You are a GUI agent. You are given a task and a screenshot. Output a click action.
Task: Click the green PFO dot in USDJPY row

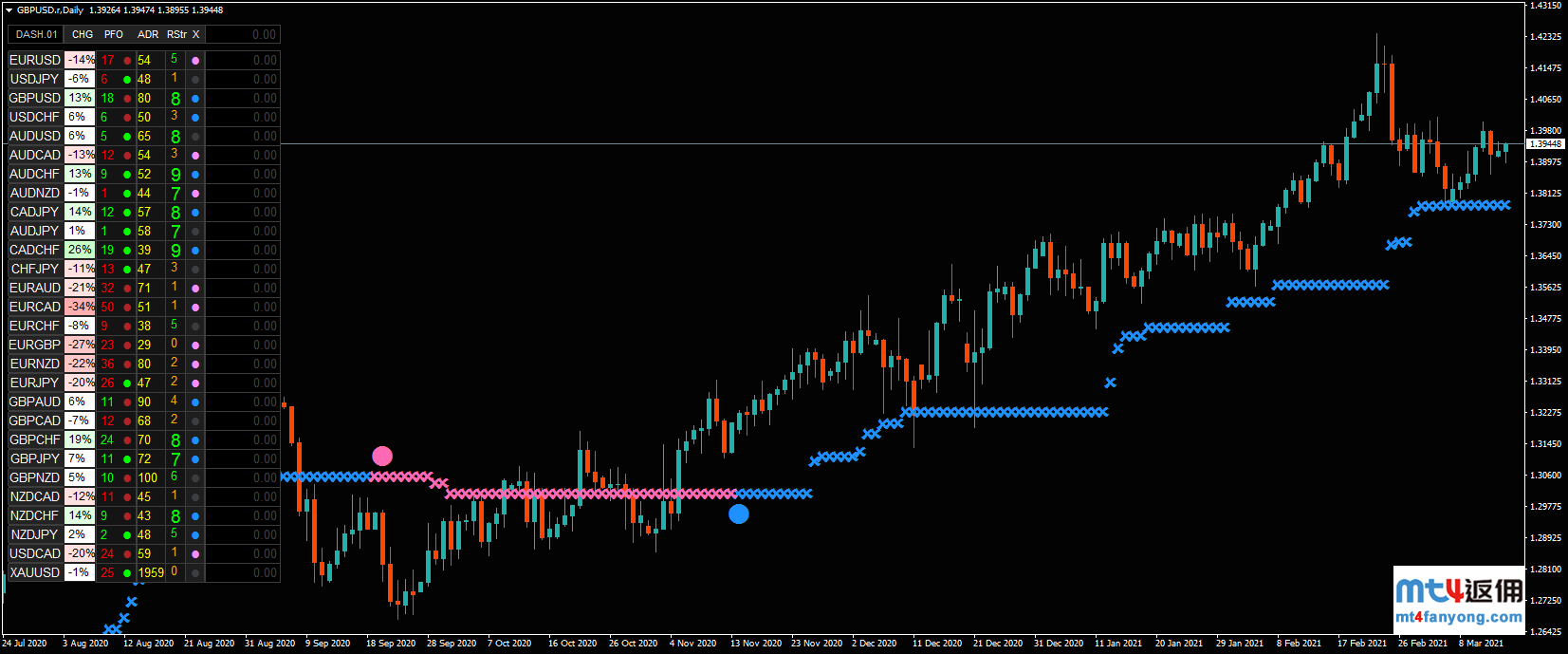tap(127, 80)
